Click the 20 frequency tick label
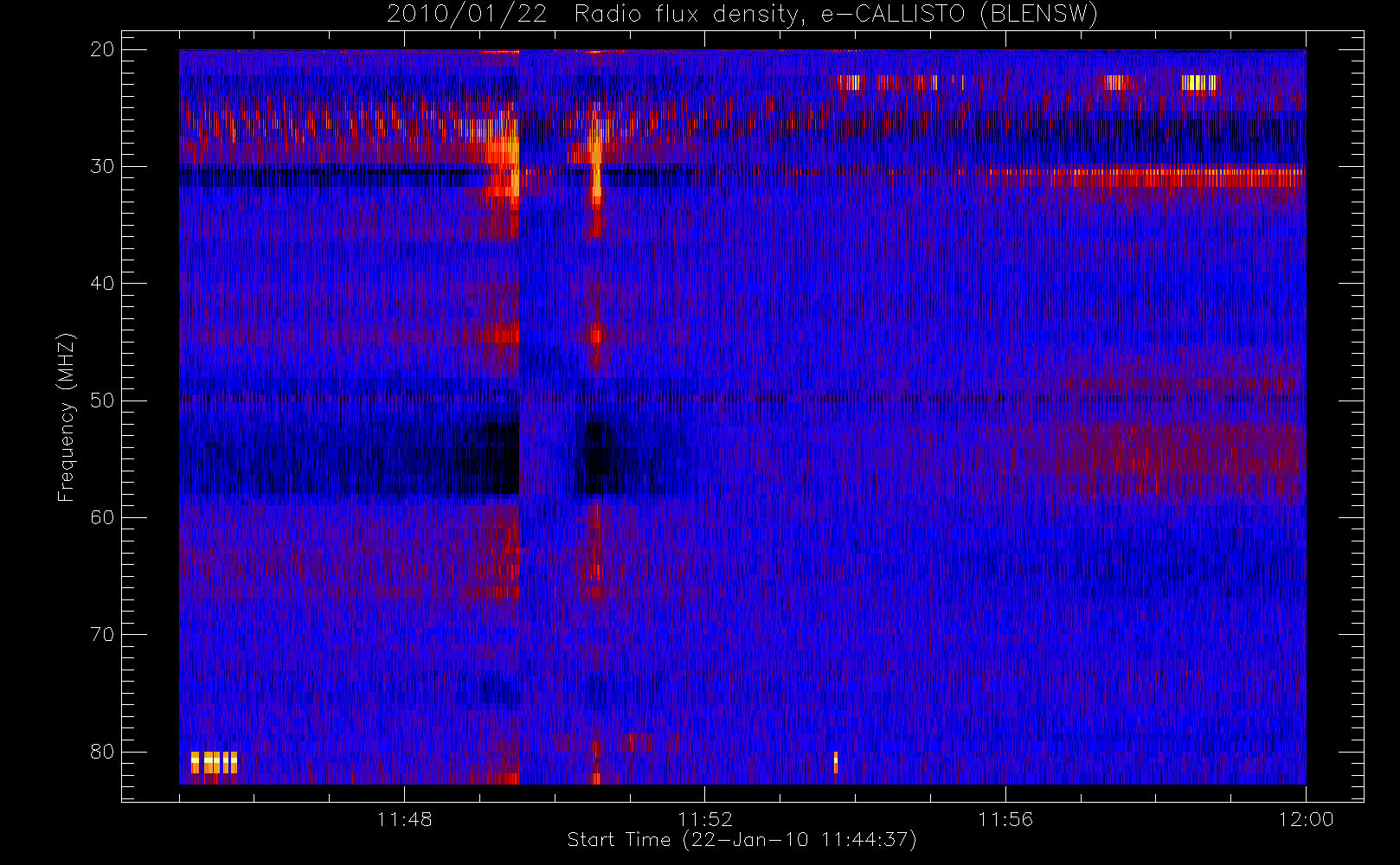1400x865 pixels. pos(102,49)
